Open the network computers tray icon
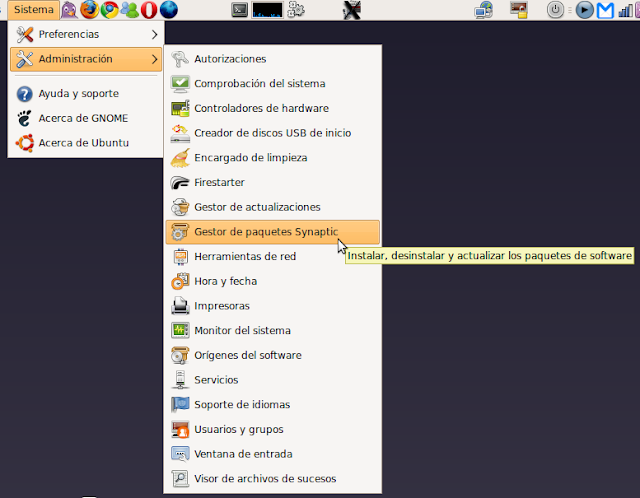Image resolution: width=640 pixels, height=498 pixels. click(484, 10)
